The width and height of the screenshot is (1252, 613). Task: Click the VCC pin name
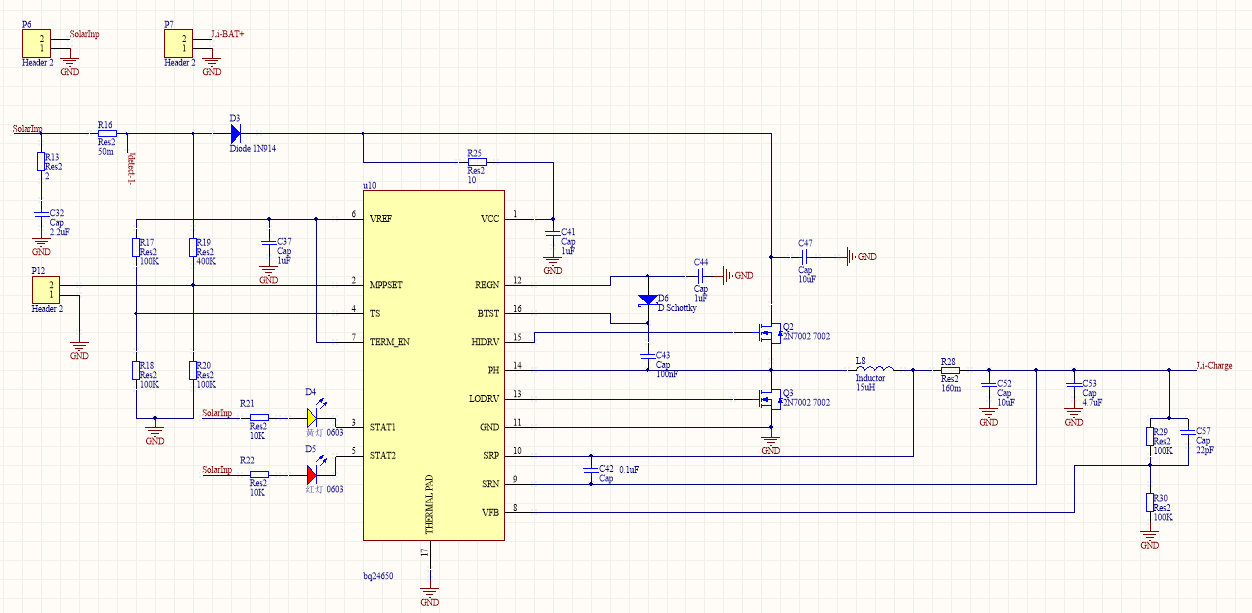(x=488, y=218)
